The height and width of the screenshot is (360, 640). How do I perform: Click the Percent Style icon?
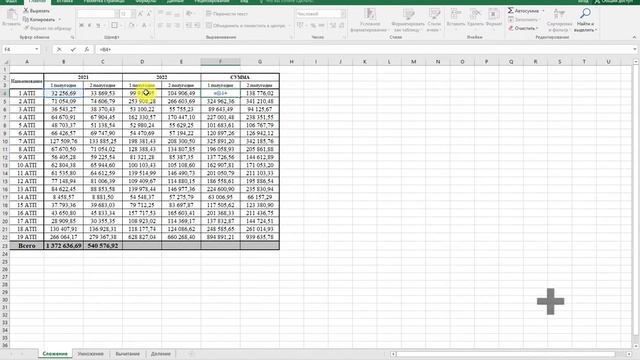point(313,25)
